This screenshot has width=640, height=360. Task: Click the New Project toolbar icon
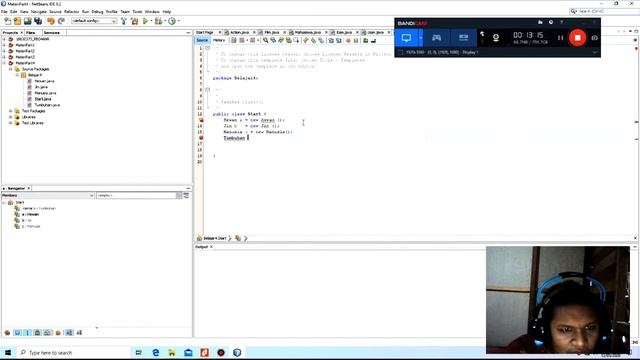click(17, 21)
